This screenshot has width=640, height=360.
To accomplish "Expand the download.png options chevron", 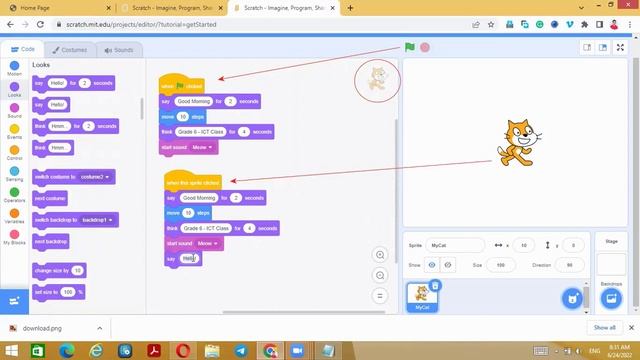I will click(100, 328).
